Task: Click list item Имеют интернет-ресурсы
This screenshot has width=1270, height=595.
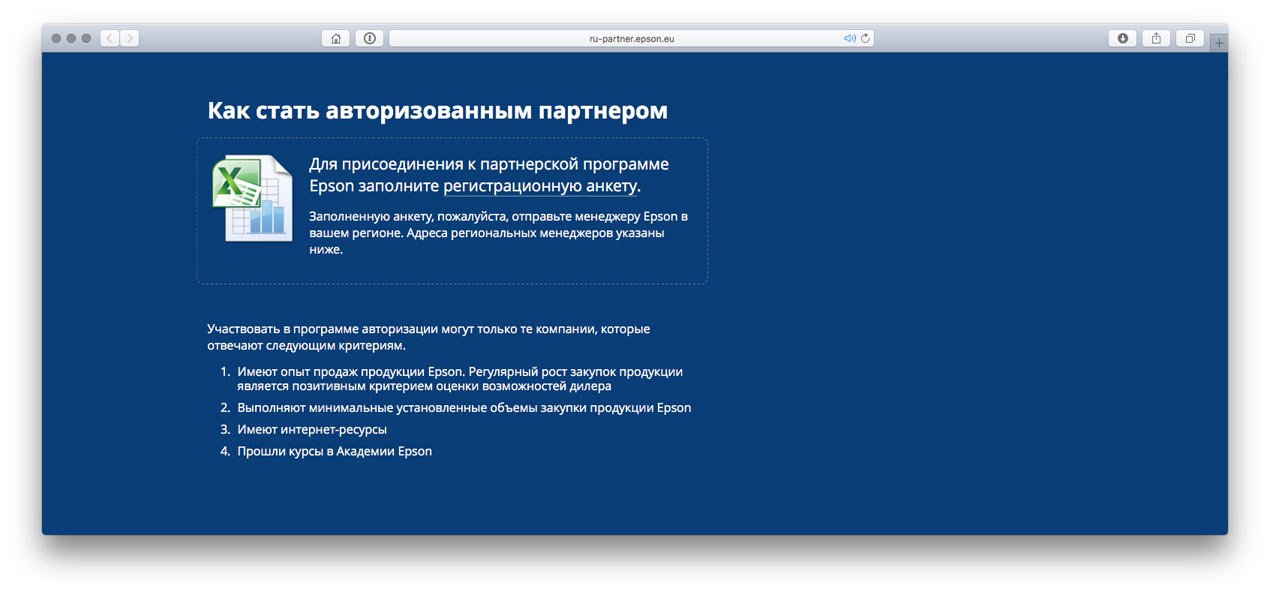Action: coord(312,429)
